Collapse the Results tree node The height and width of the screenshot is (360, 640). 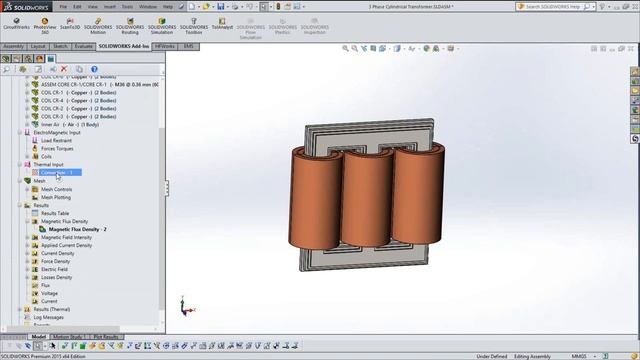[20, 205]
